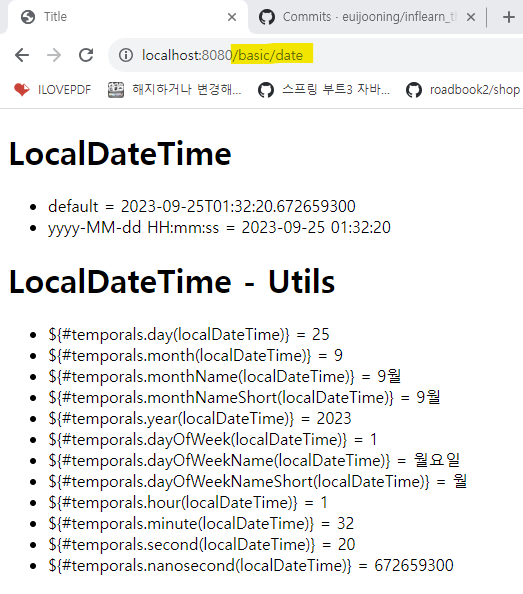Click the LocalDateTime - Utils heading
This screenshot has width=523, height=594.
(172, 281)
